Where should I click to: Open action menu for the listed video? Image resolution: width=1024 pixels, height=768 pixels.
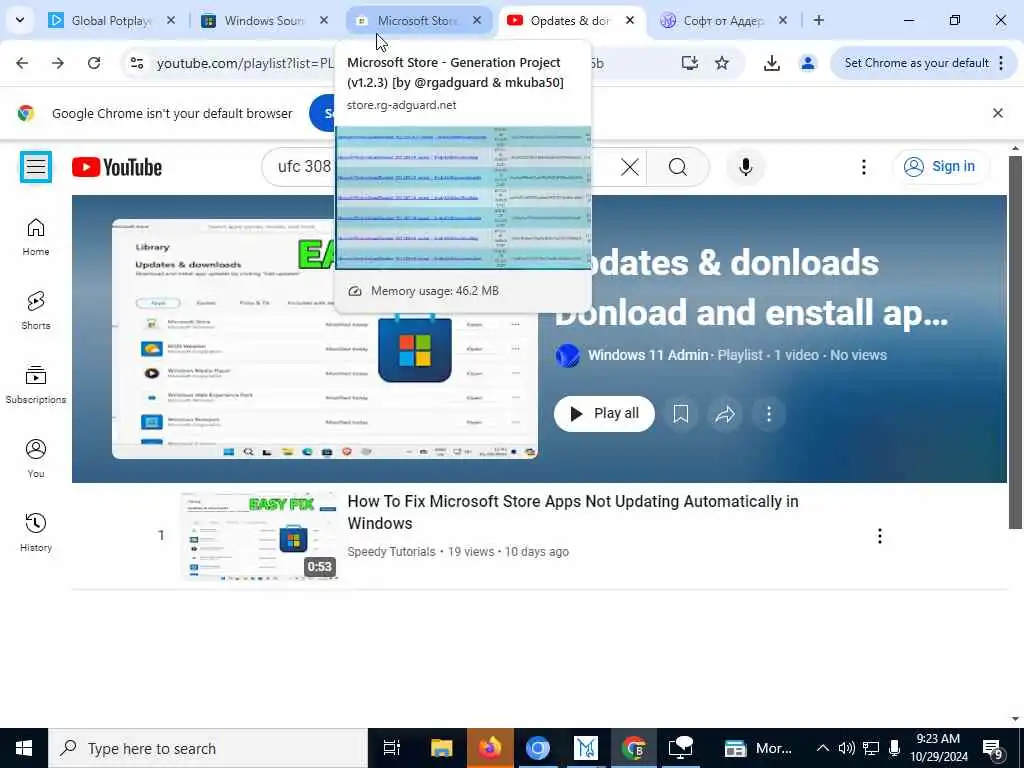click(x=880, y=536)
